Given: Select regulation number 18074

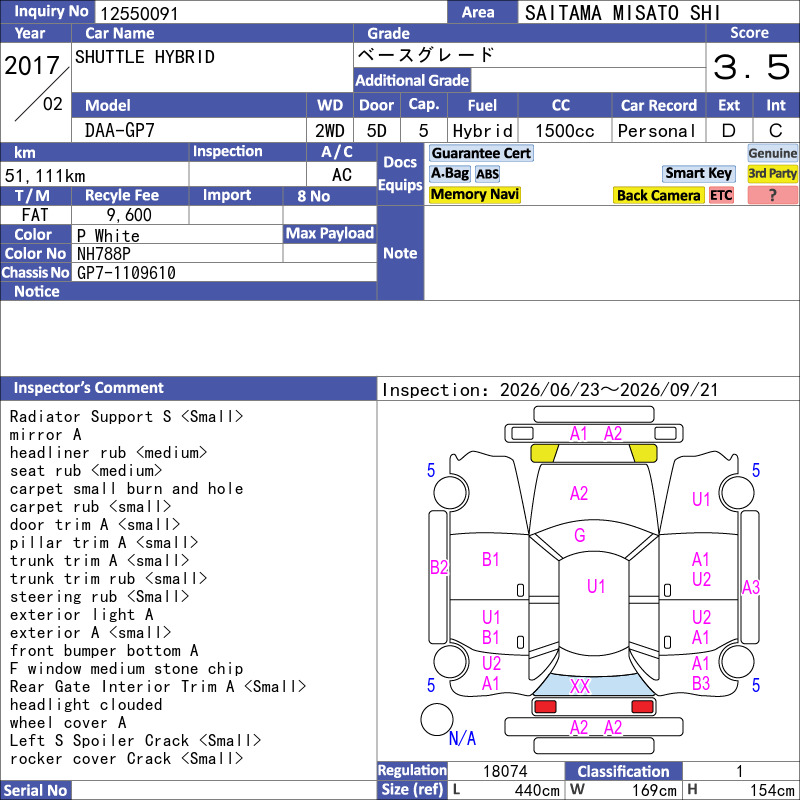Looking at the screenshot, I should click(x=505, y=771).
